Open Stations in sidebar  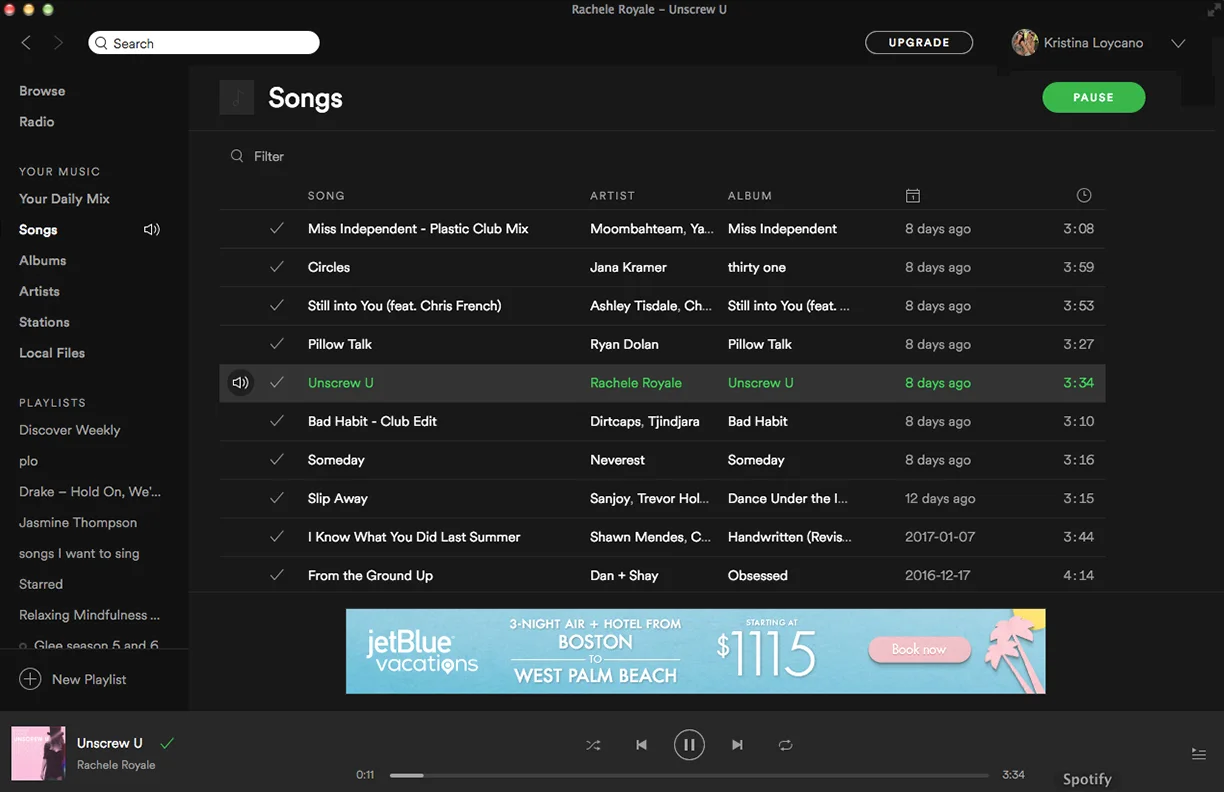click(x=44, y=323)
